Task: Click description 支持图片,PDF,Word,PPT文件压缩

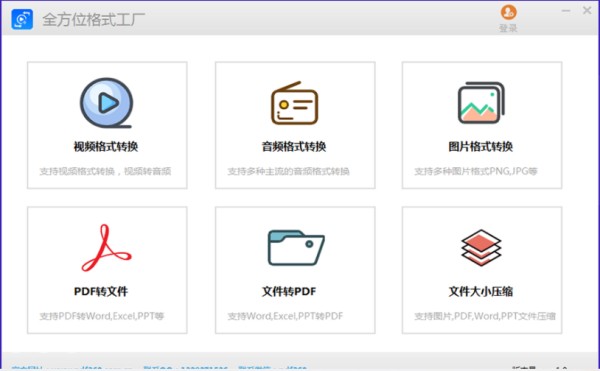Action: coord(485,316)
